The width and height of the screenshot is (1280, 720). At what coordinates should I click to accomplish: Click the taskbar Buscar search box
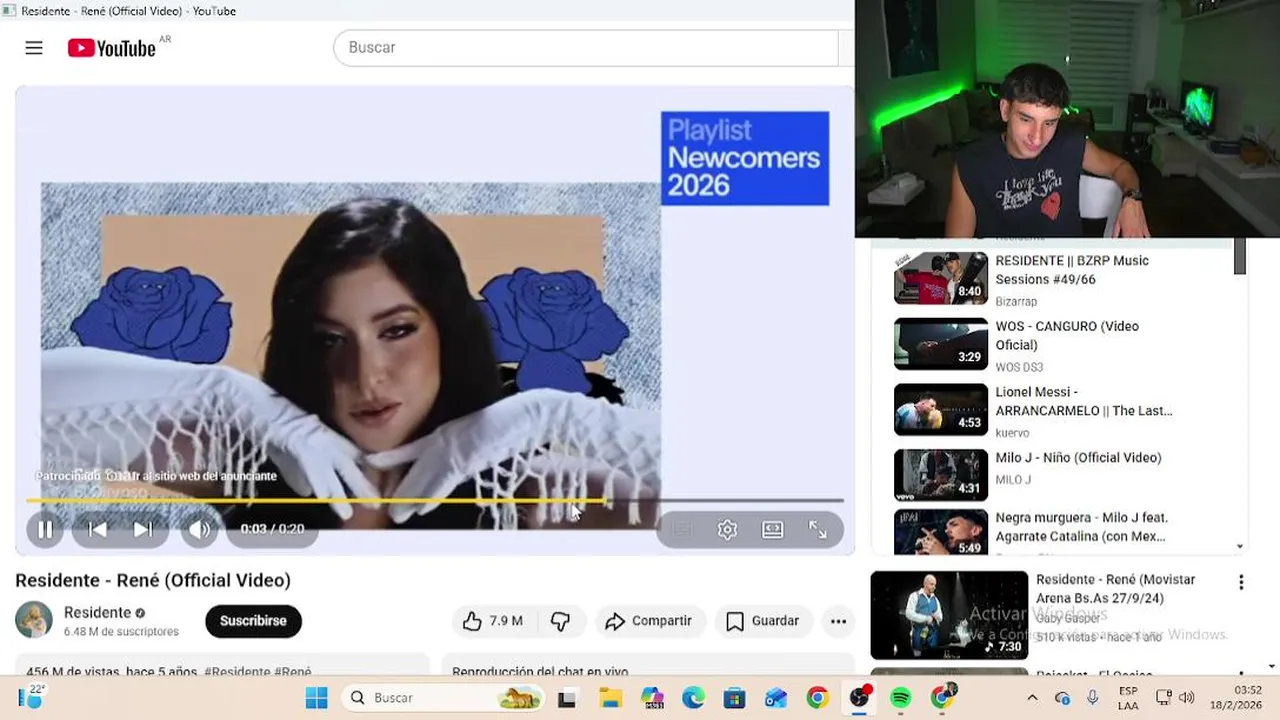(443, 697)
